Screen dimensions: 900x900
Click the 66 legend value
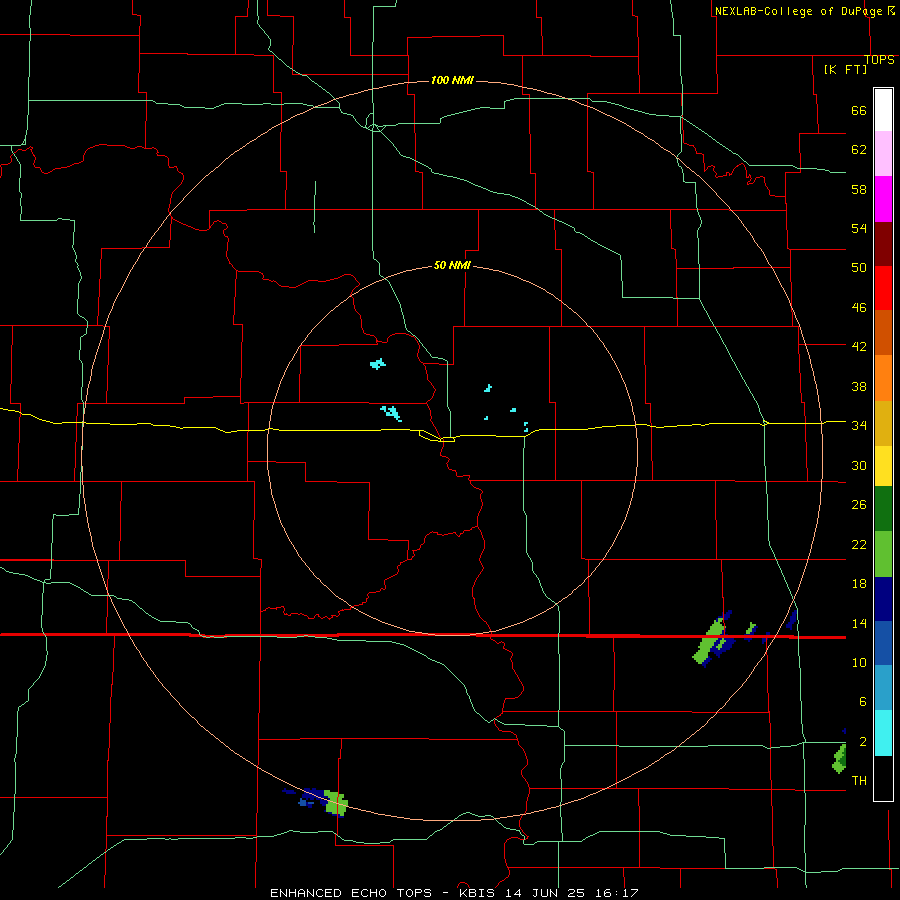(859, 111)
